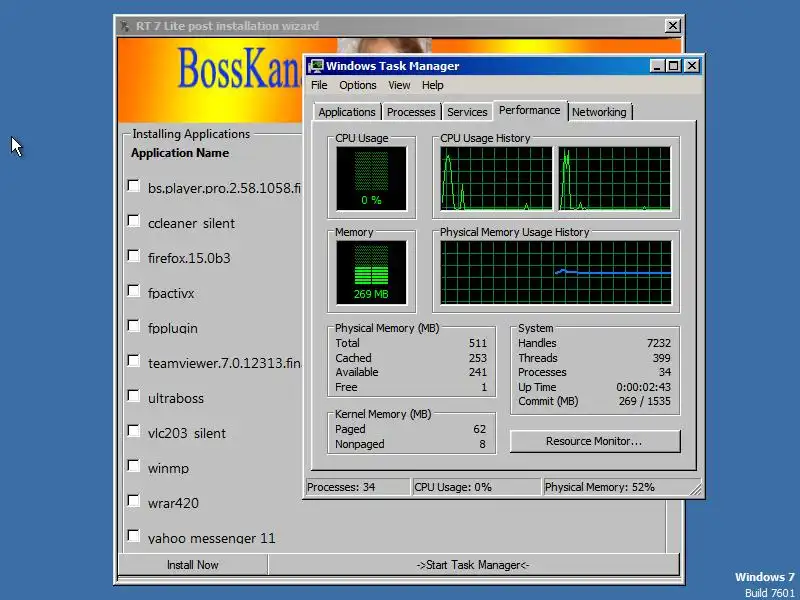This screenshot has width=800, height=600.
Task: Click the Application Name column header
Action: (180, 153)
